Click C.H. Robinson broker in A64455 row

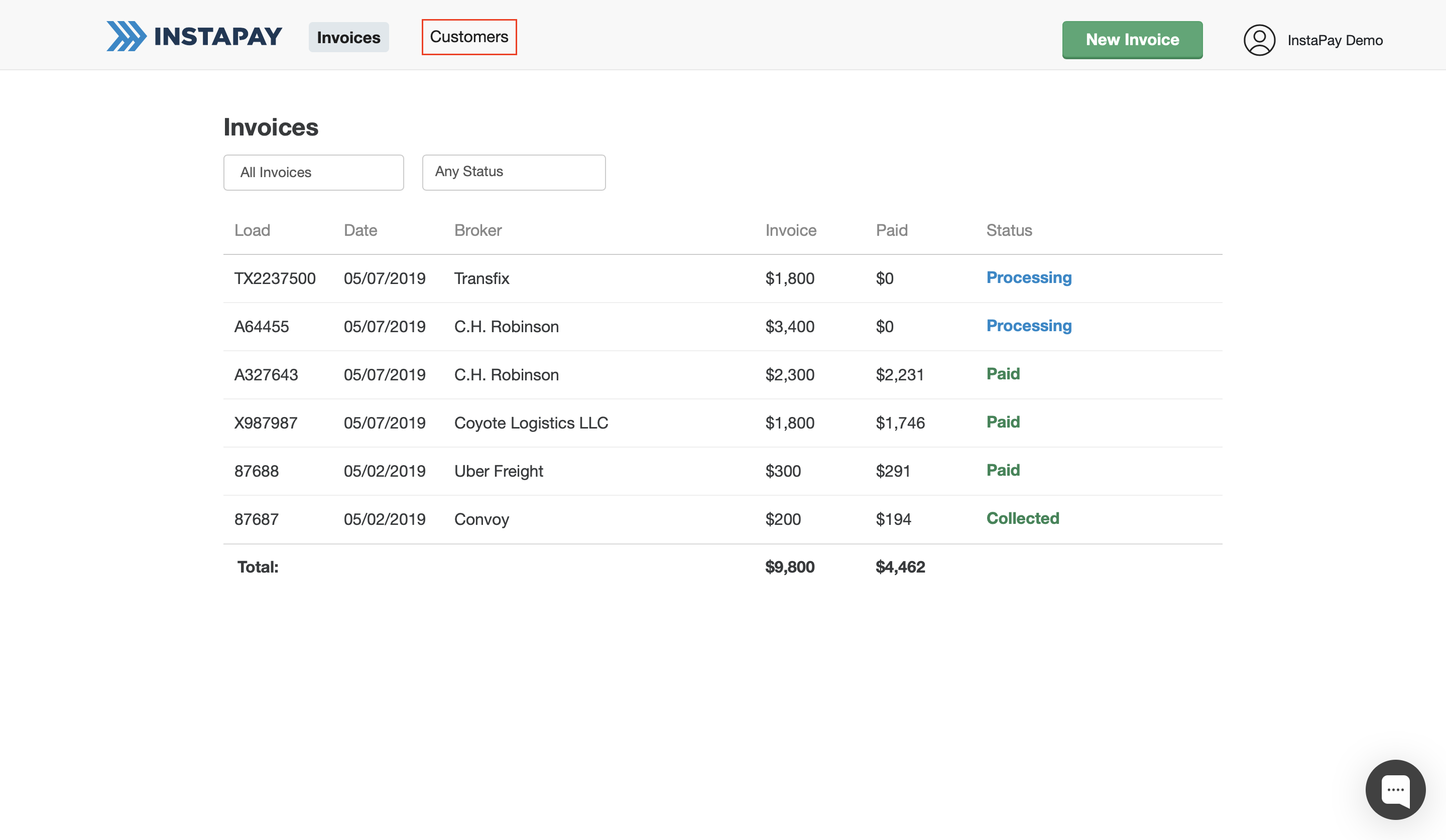(506, 326)
